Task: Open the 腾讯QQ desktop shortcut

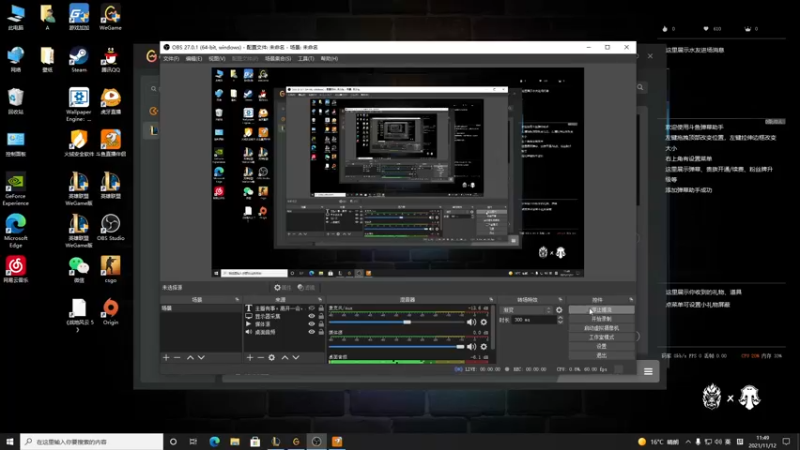Action: [x=110, y=59]
